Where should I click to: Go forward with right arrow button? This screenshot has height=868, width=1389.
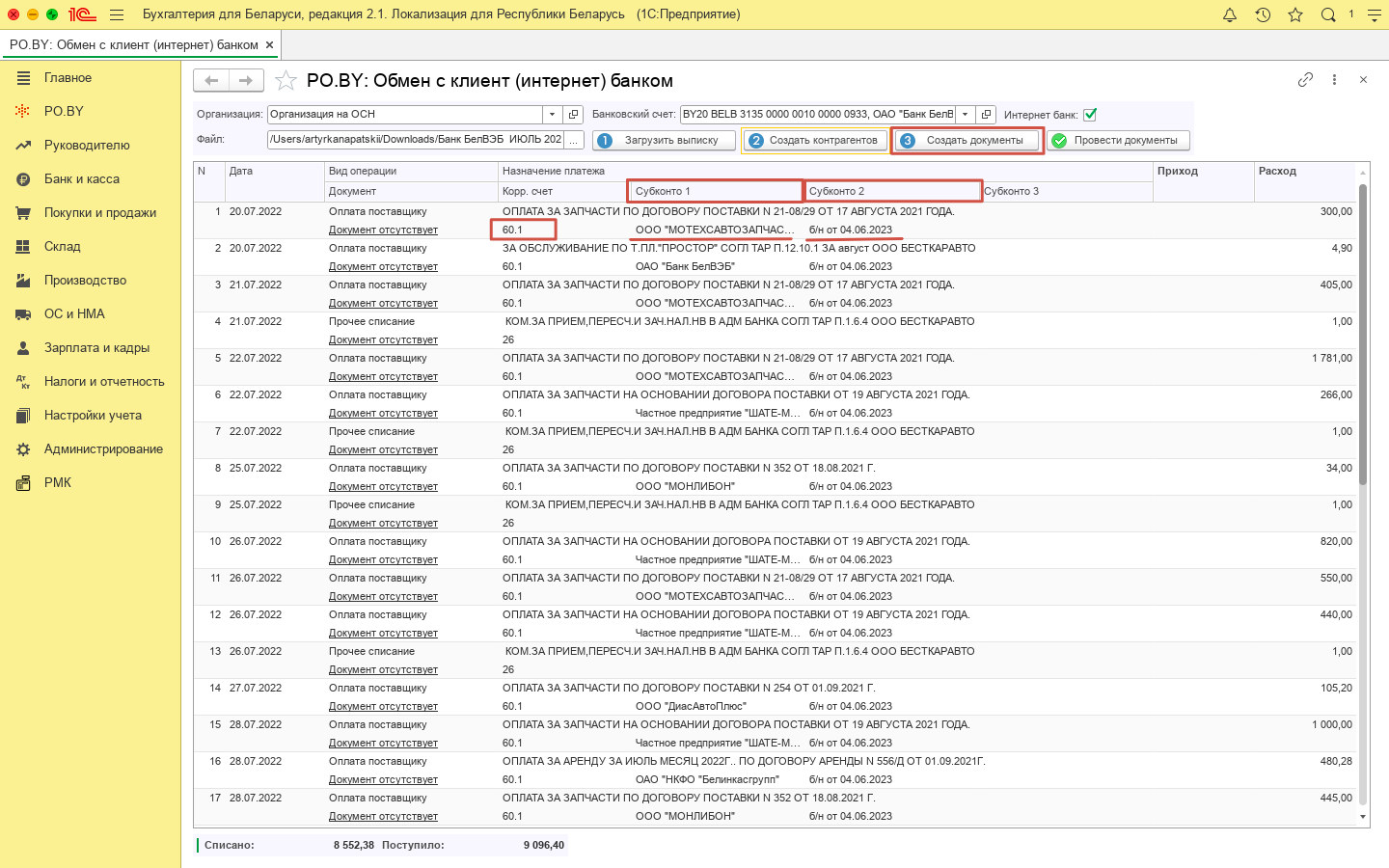click(x=246, y=81)
